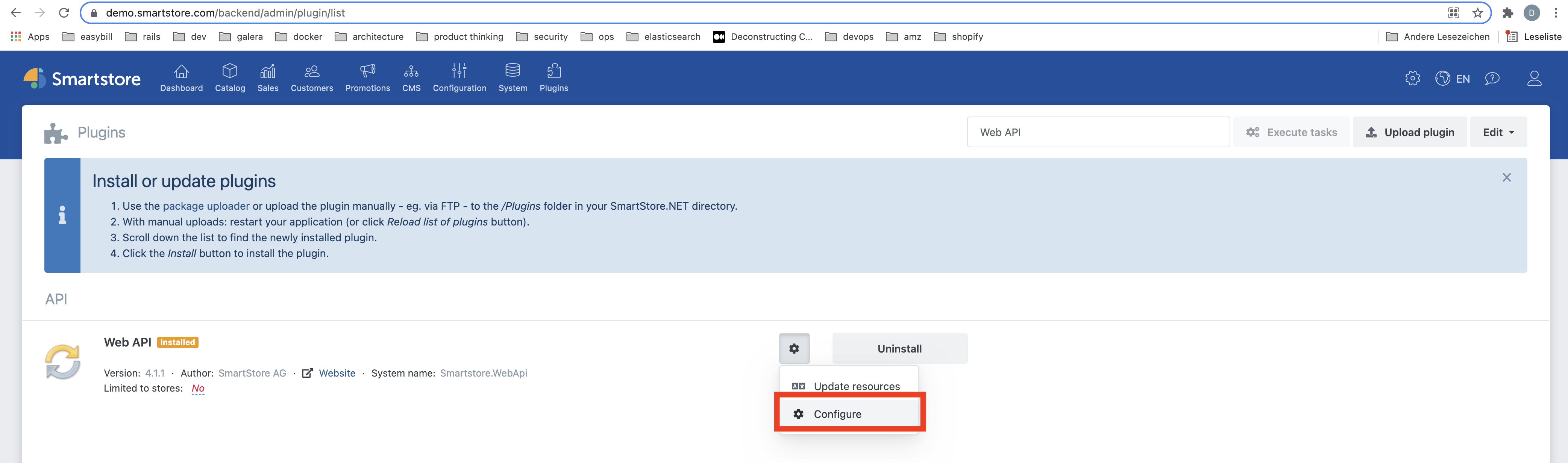Open the docker bookmarks folder
The image size is (1568, 463).
click(299, 36)
